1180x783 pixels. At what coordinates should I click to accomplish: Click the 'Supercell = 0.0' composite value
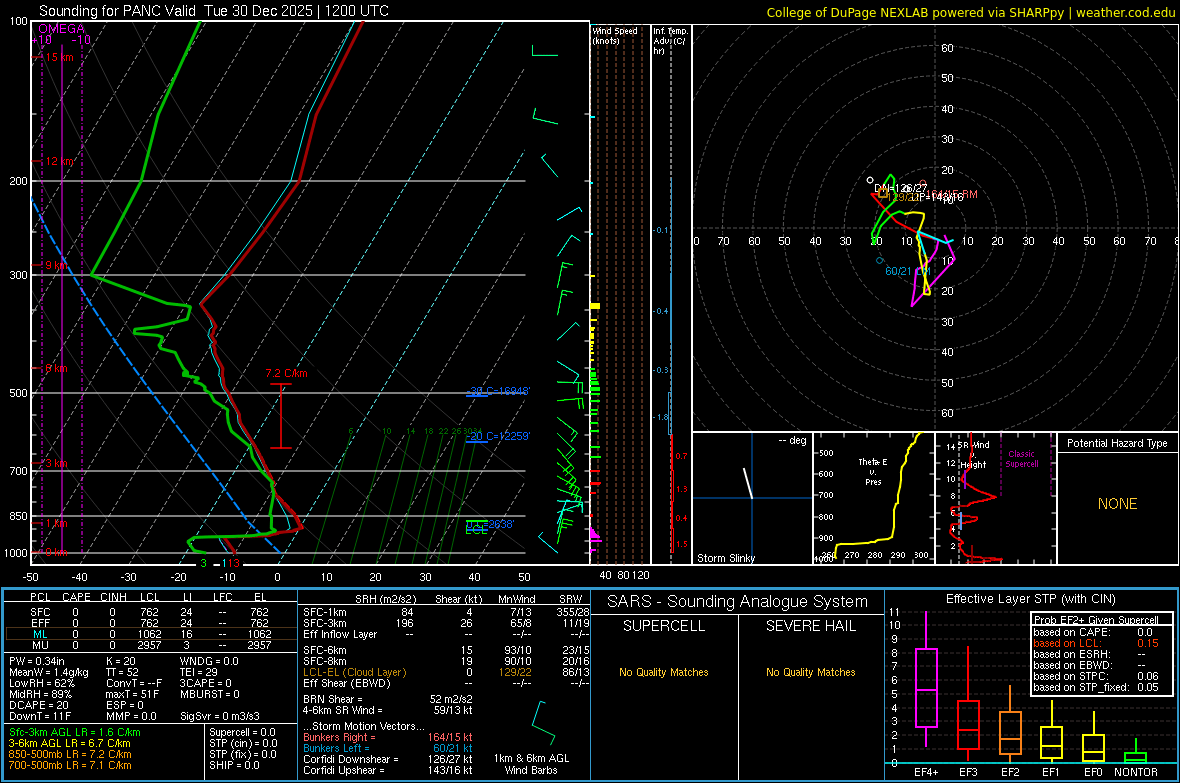[x=242, y=732]
